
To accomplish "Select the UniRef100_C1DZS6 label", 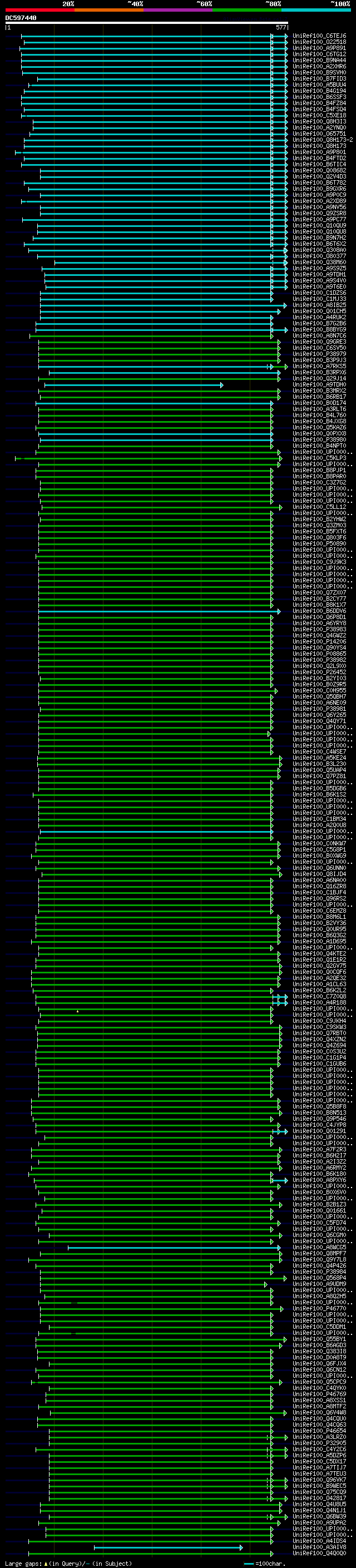I will click(319, 293).
